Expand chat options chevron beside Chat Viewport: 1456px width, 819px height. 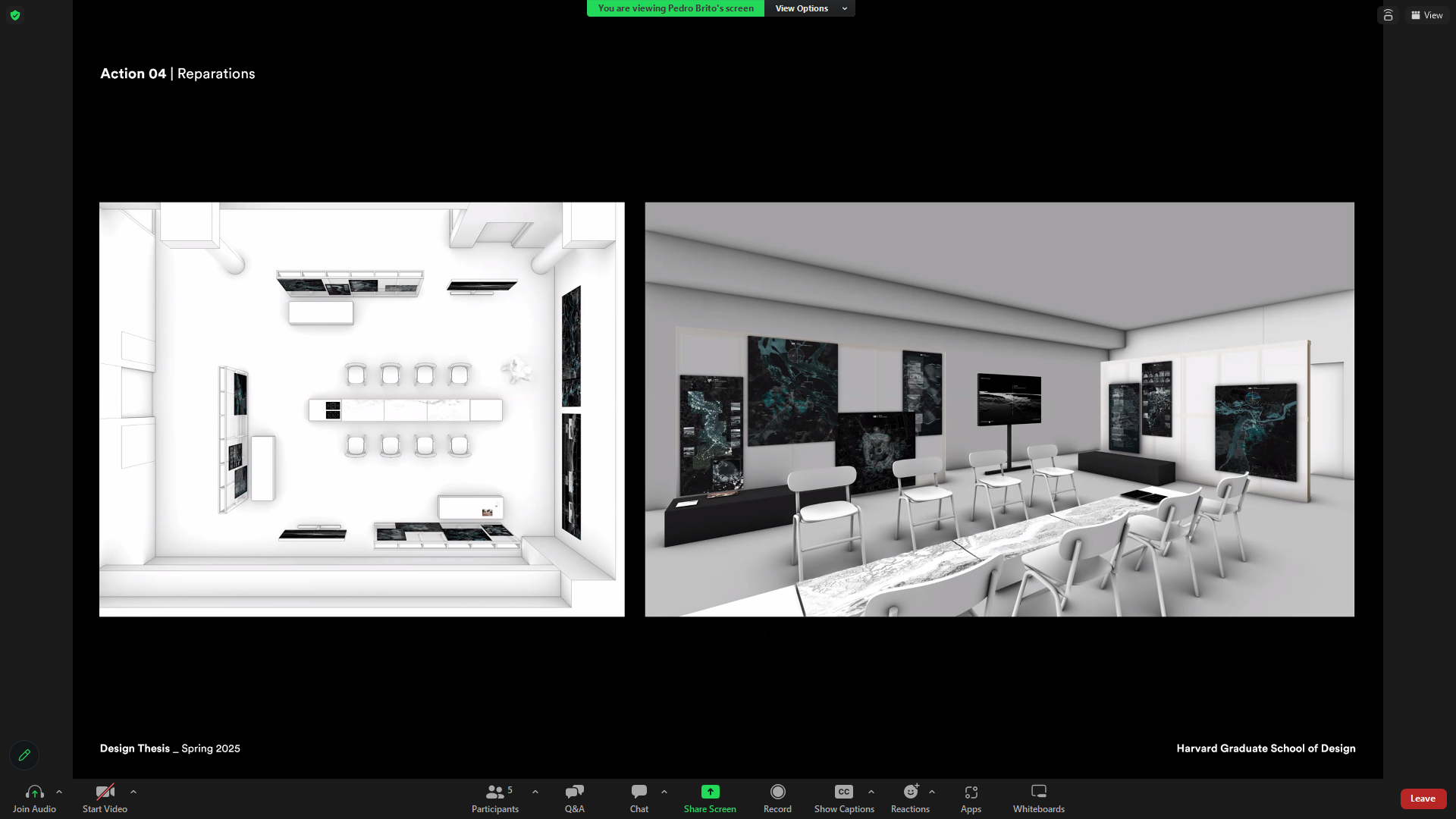pyautogui.click(x=664, y=792)
